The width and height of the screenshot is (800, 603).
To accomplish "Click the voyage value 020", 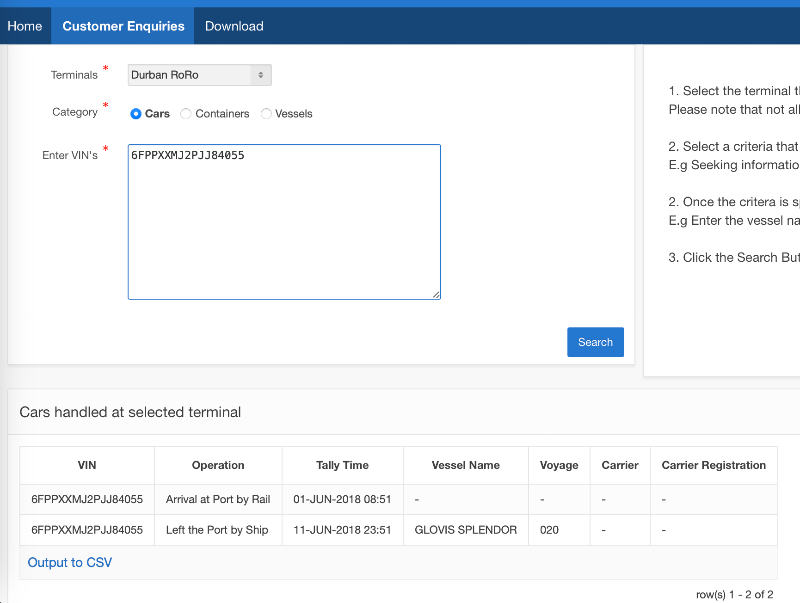I will click(549, 530).
